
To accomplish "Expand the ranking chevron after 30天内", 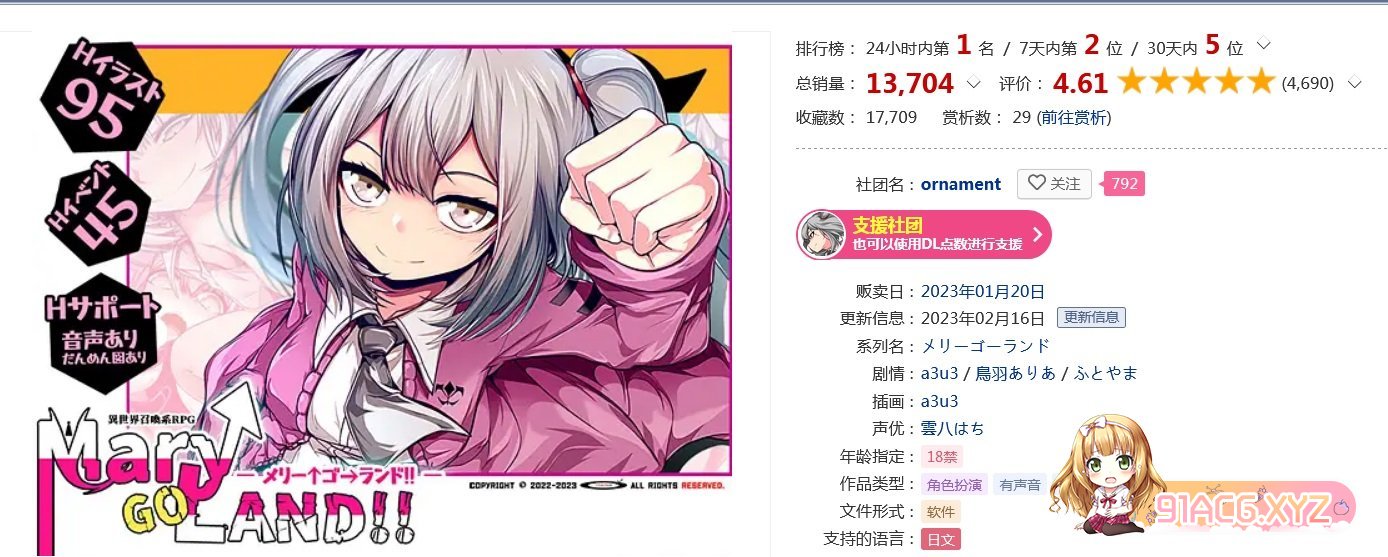I will [x=1263, y=45].
